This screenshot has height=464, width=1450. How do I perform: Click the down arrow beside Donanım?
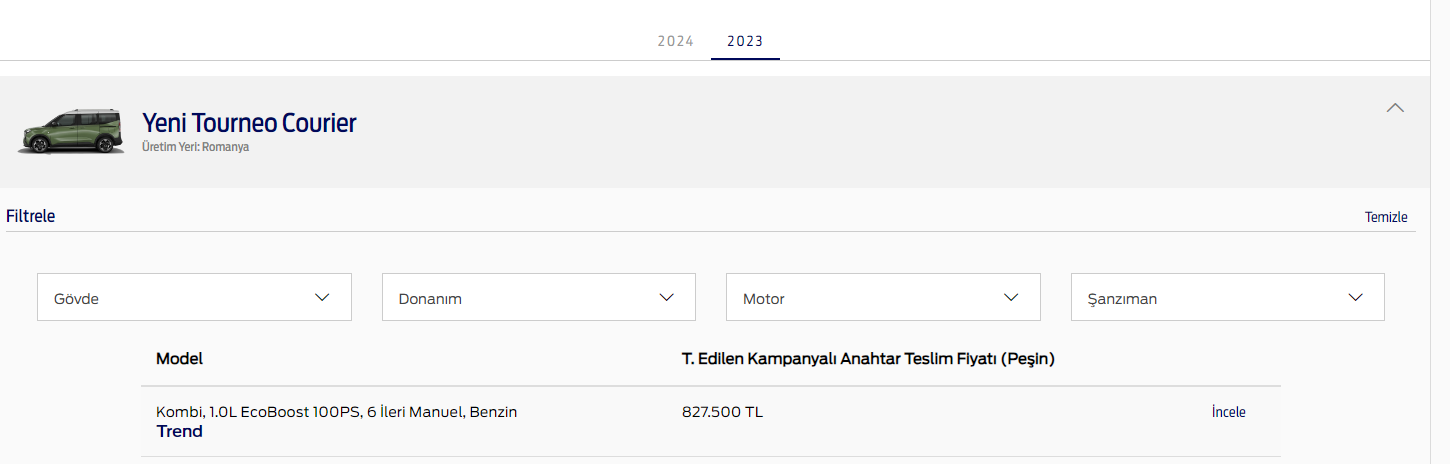coord(667,297)
